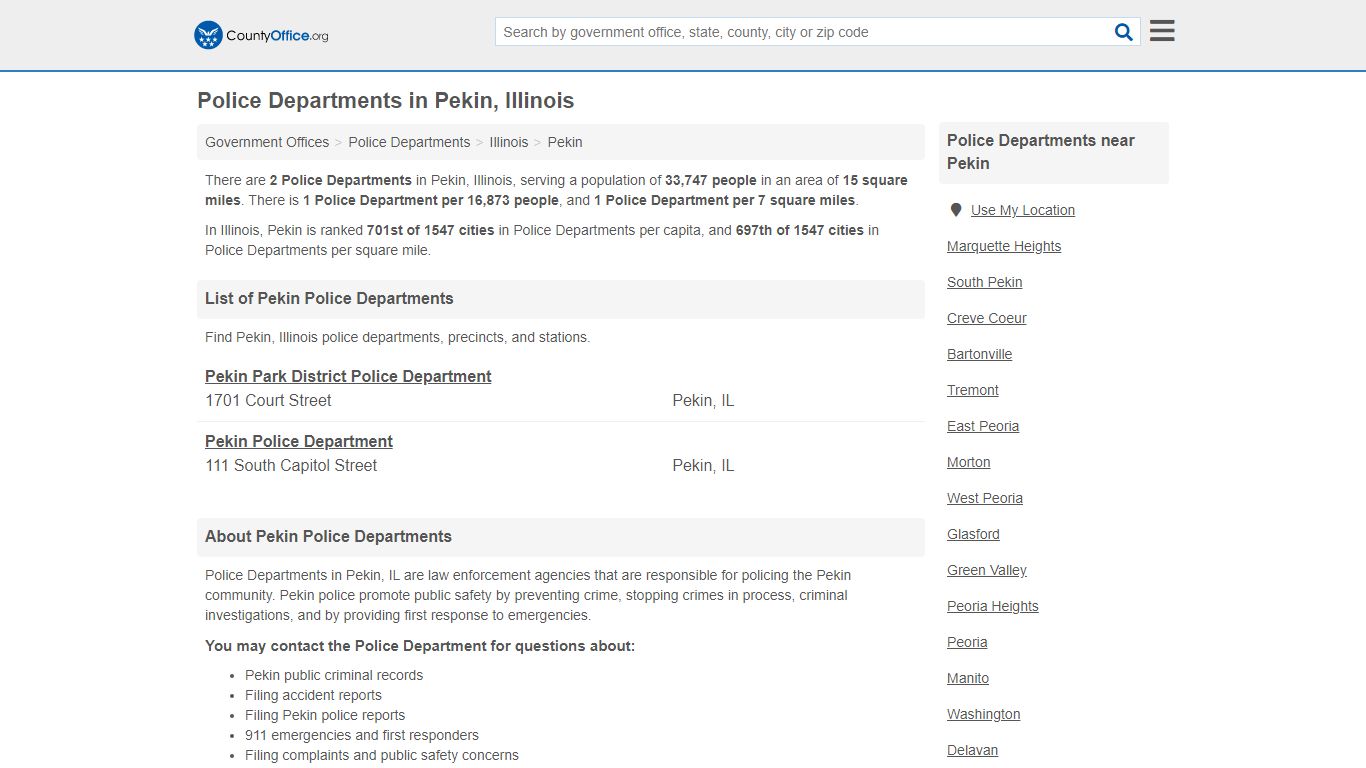The width and height of the screenshot is (1366, 768).
Task: Click the 33,747 people population figure
Action: tap(711, 180)
